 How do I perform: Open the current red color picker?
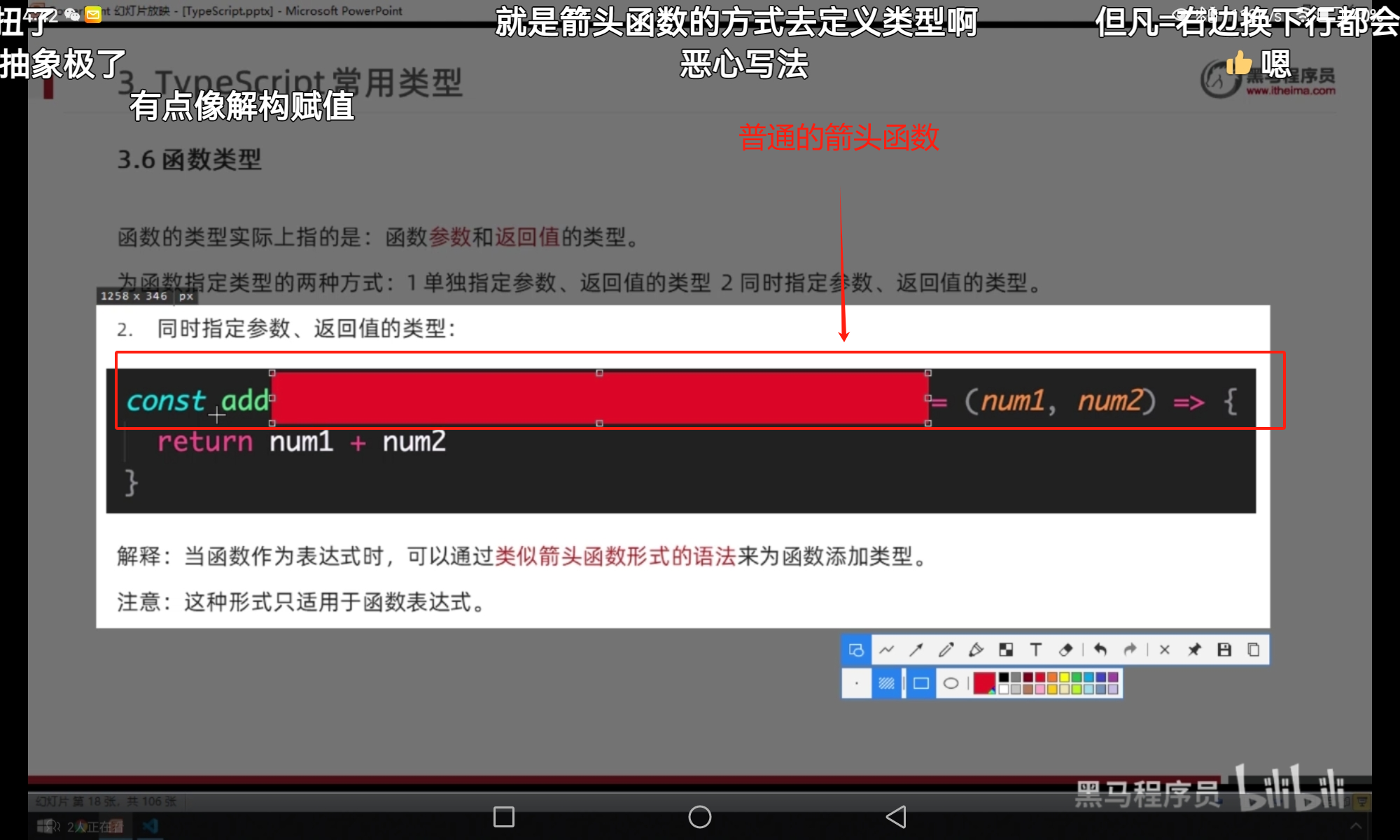point(984,683)
